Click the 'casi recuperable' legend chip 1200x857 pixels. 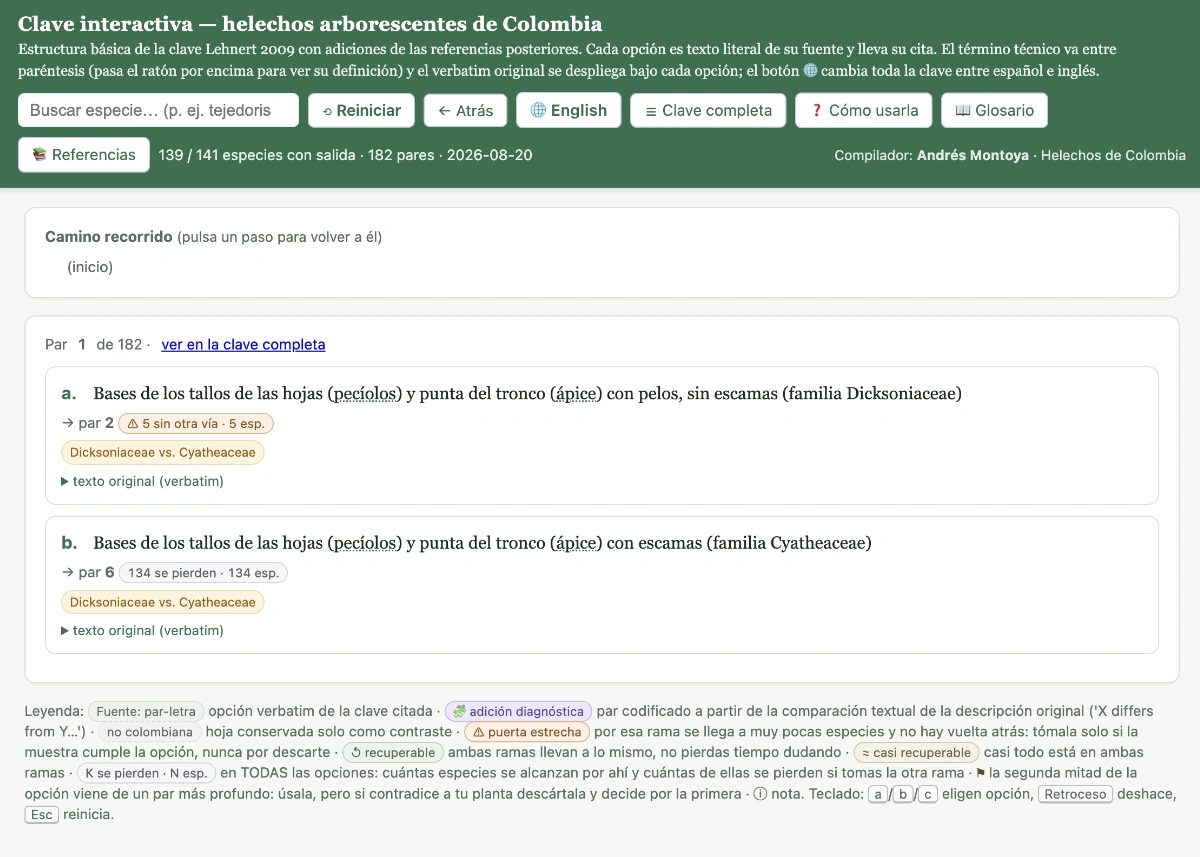point(916,752)
